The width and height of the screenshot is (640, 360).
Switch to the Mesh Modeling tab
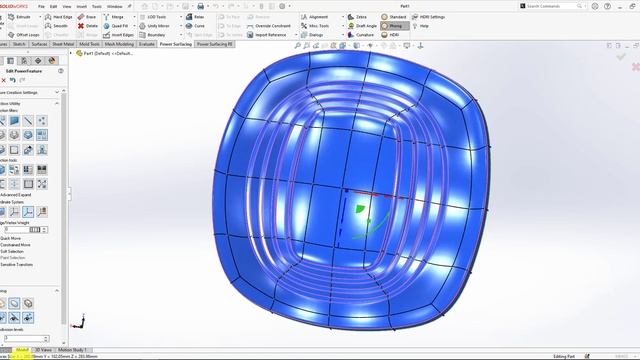point(119,44)
